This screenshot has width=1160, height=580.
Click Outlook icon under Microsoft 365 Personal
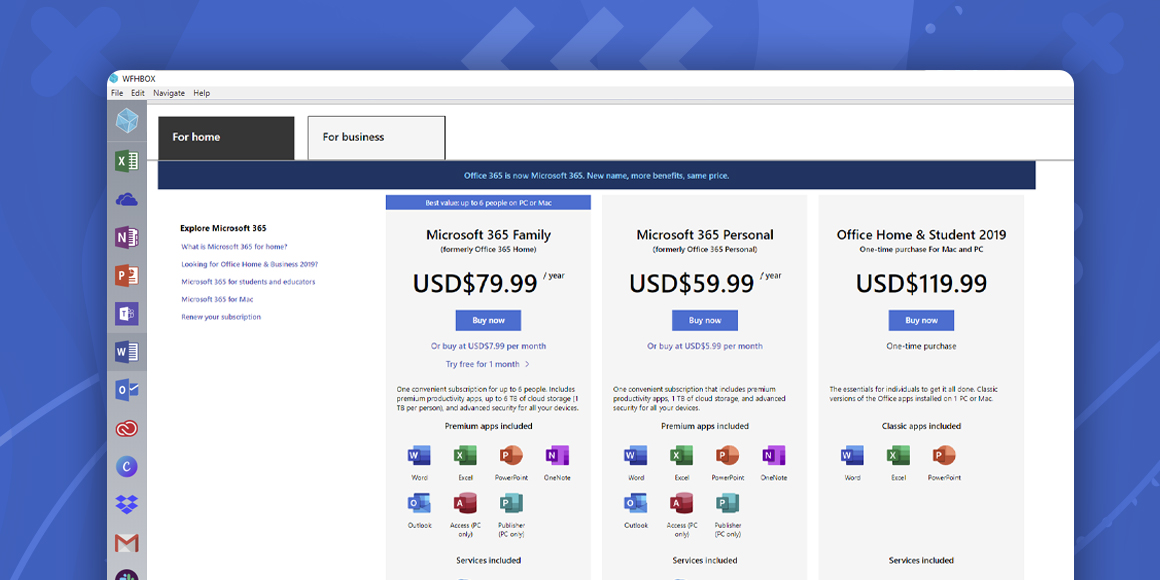click(x=635, y=504)
